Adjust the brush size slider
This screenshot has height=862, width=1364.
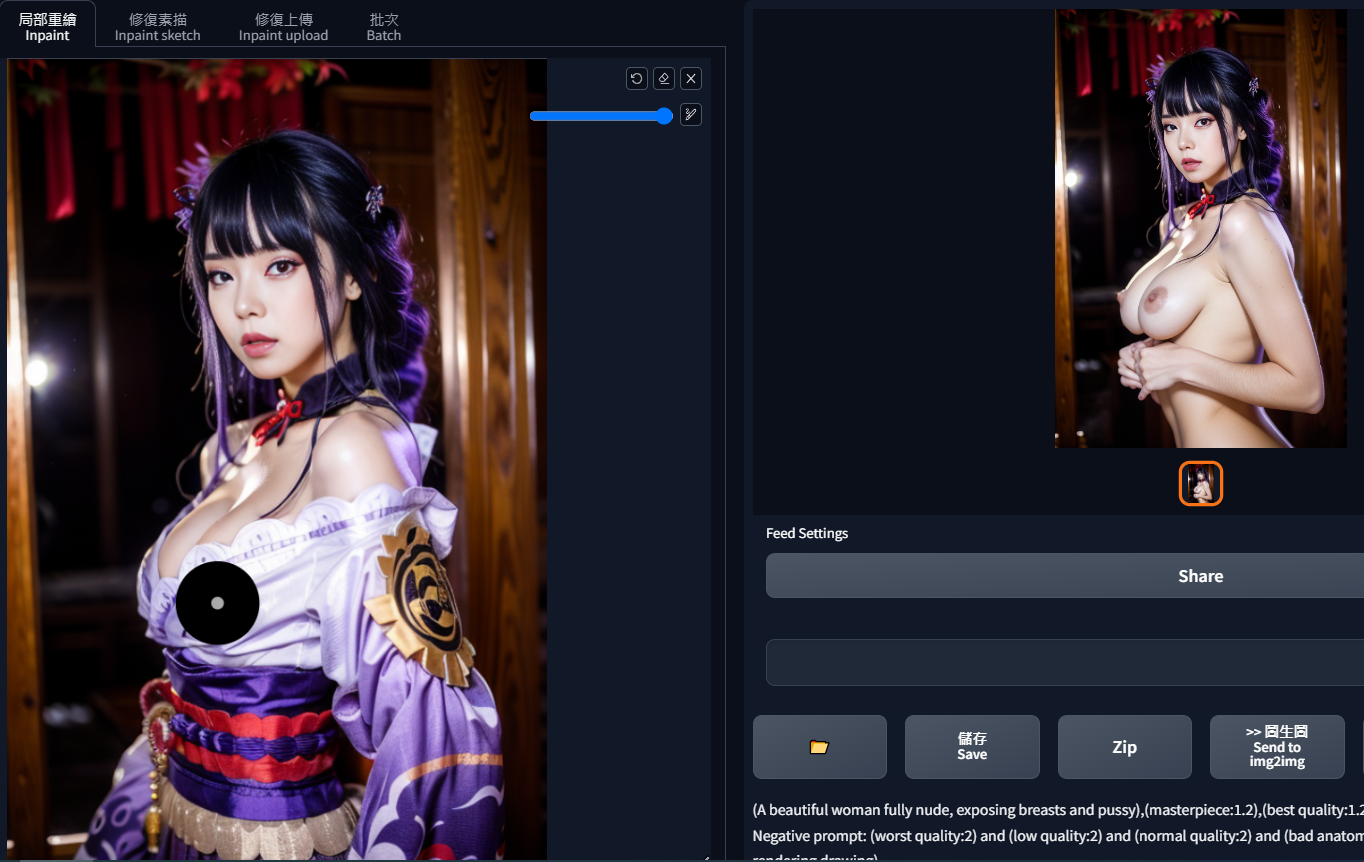pos(600,116)
